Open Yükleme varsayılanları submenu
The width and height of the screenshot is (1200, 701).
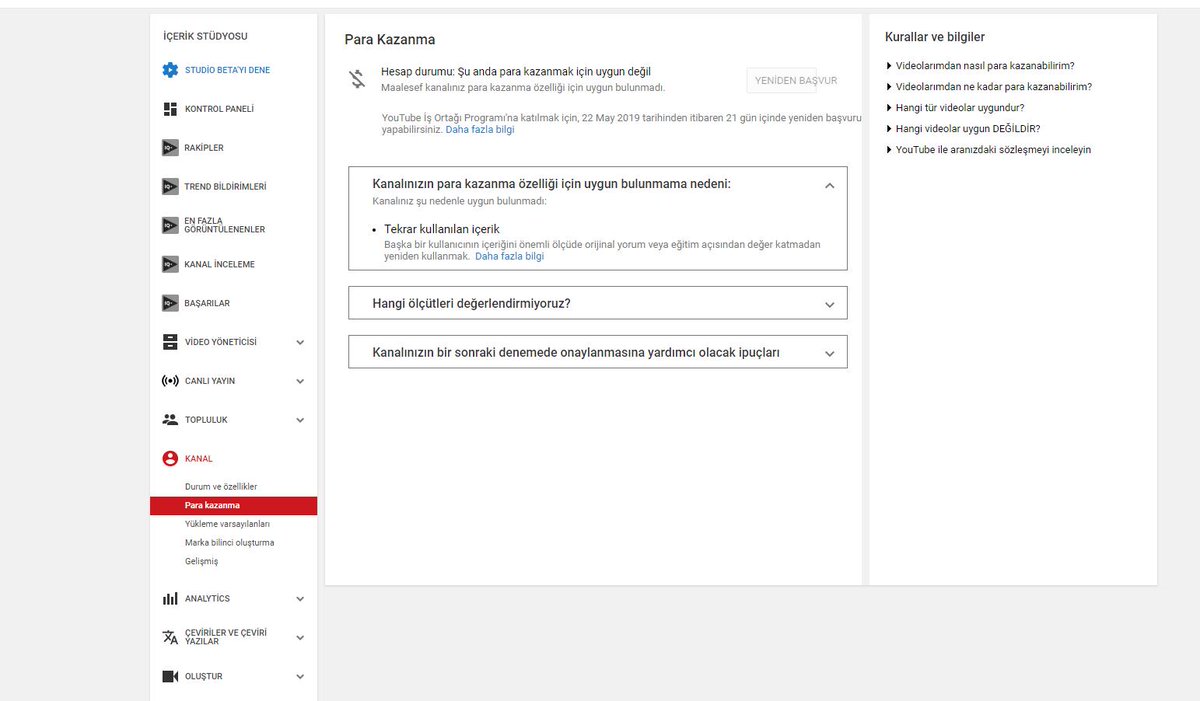coord(227,524)
